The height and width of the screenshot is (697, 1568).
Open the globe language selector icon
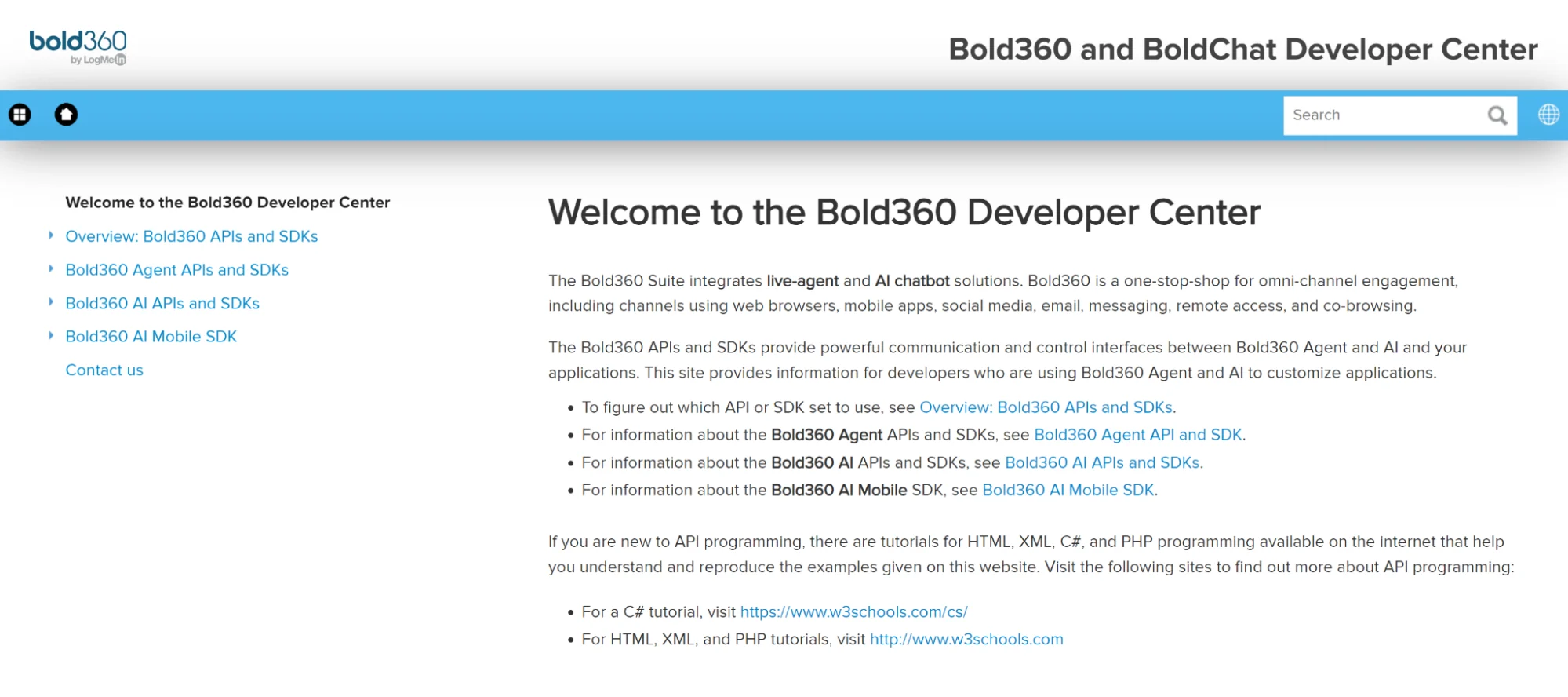tap(1548, 115)
